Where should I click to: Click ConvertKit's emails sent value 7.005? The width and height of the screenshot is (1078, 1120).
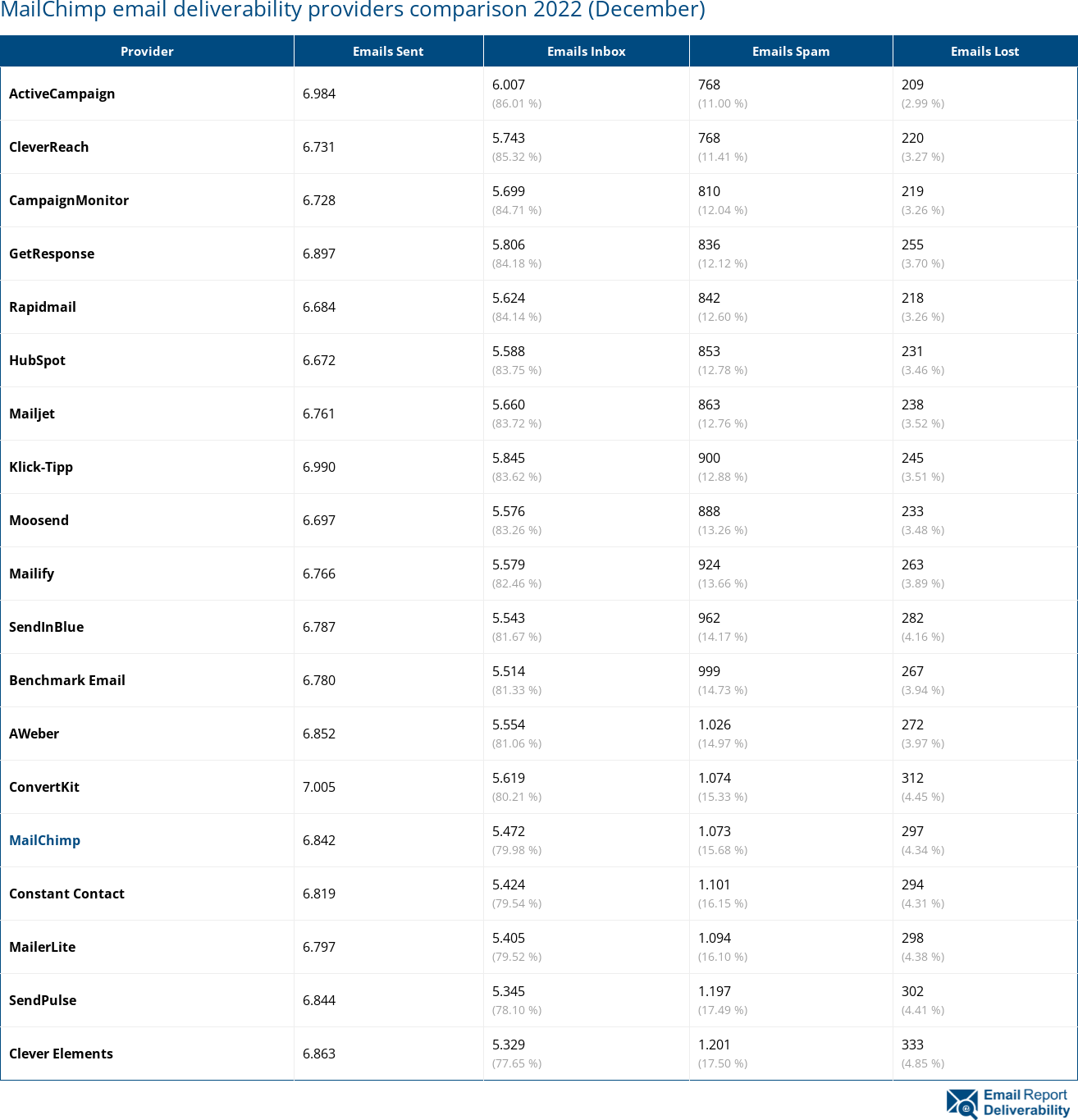[x=319, y=787]
